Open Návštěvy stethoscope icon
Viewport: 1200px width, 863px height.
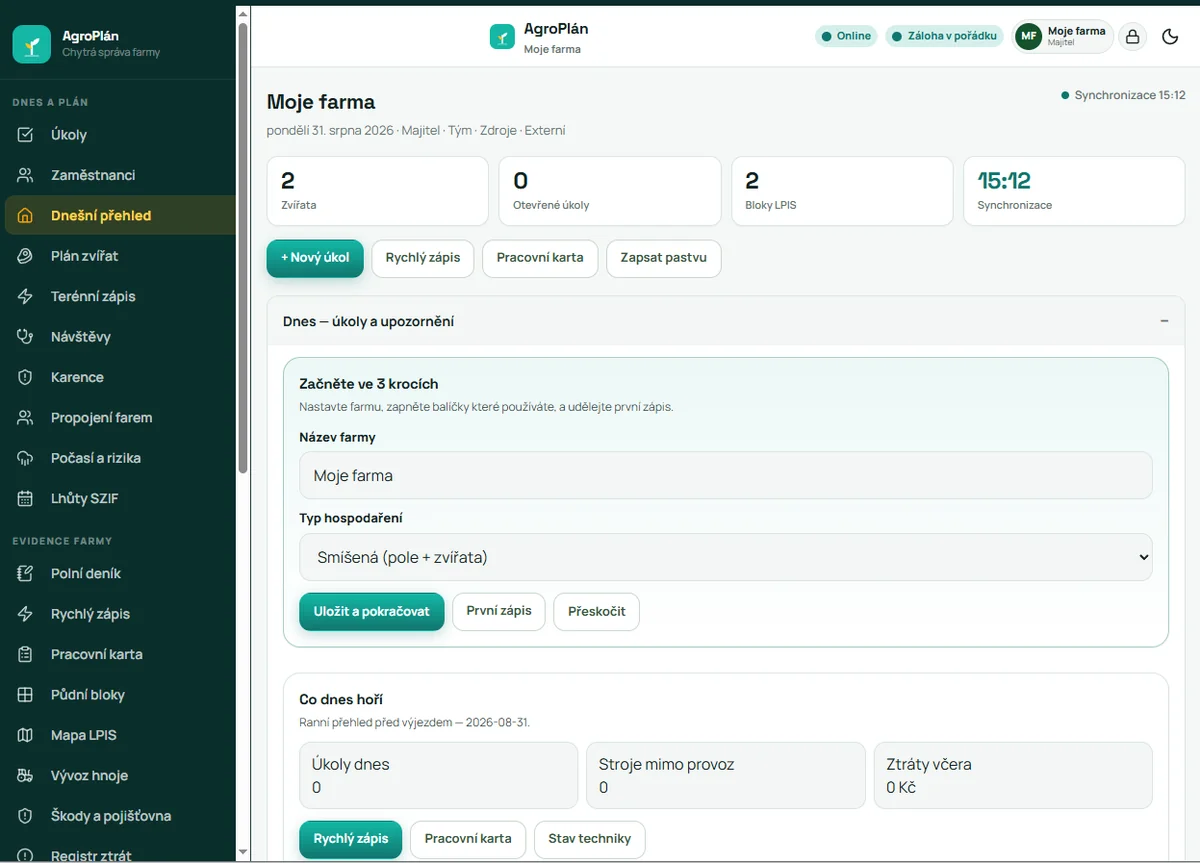coord(26,337)
